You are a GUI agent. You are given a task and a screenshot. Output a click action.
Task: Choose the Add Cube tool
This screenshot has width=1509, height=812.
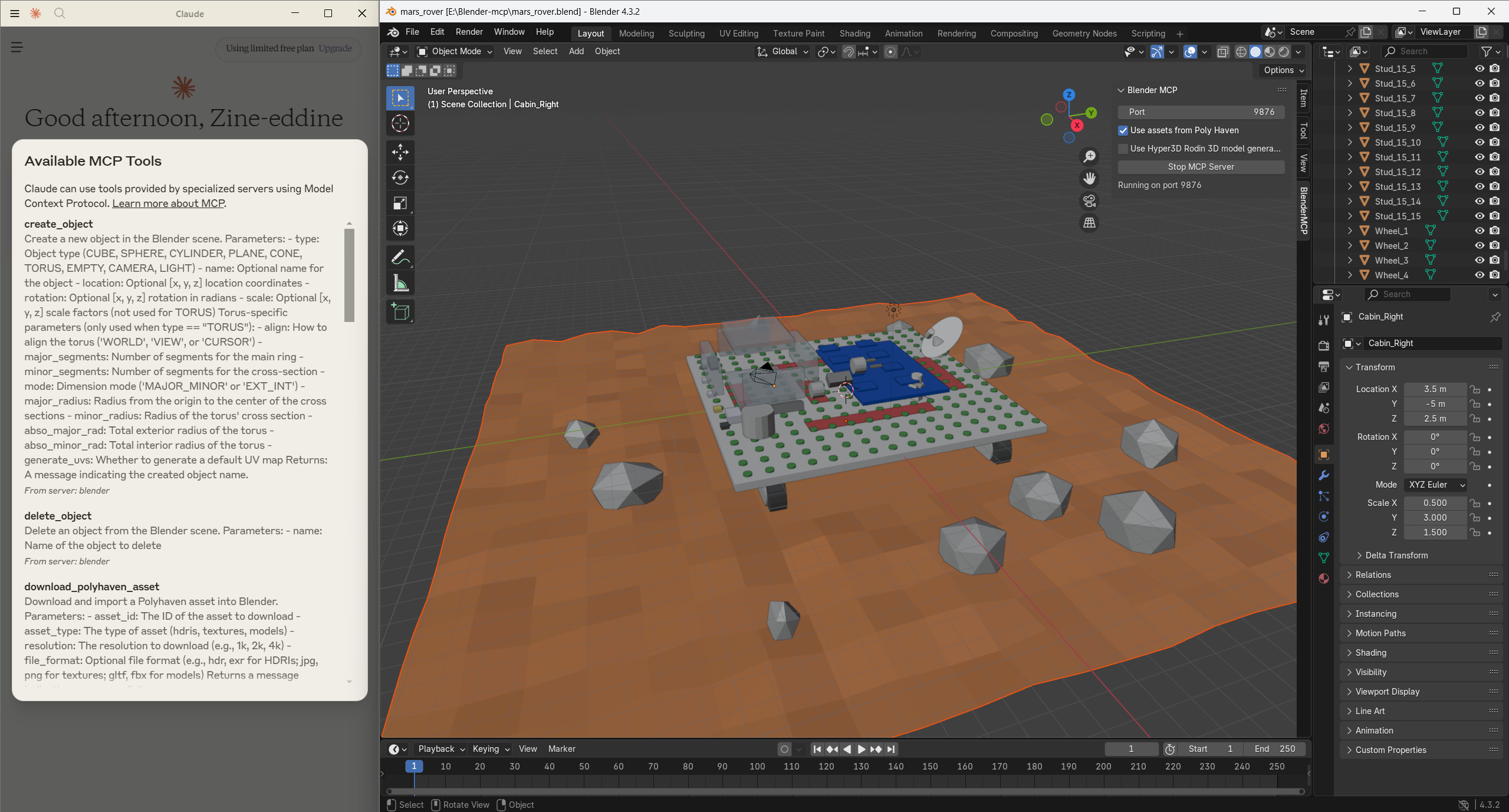[400, 311]
